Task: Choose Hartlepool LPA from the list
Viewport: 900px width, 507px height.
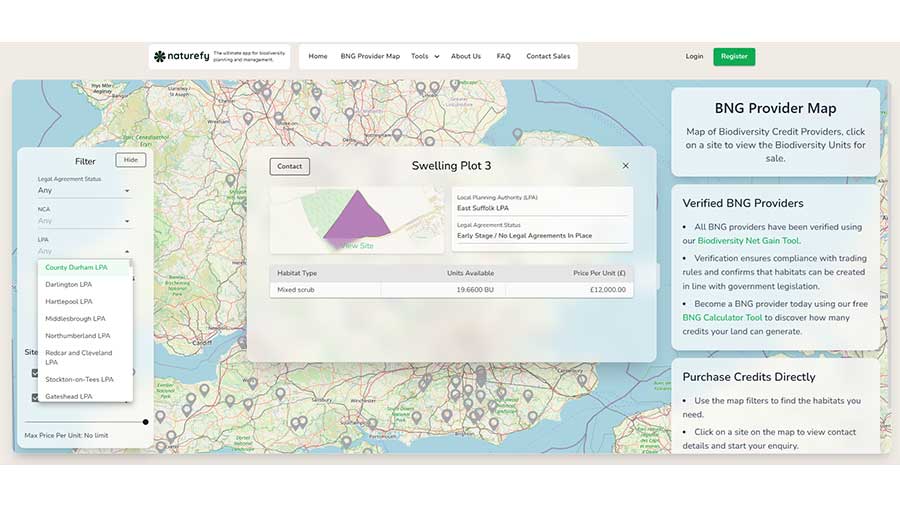Action: tap(84, 301)
